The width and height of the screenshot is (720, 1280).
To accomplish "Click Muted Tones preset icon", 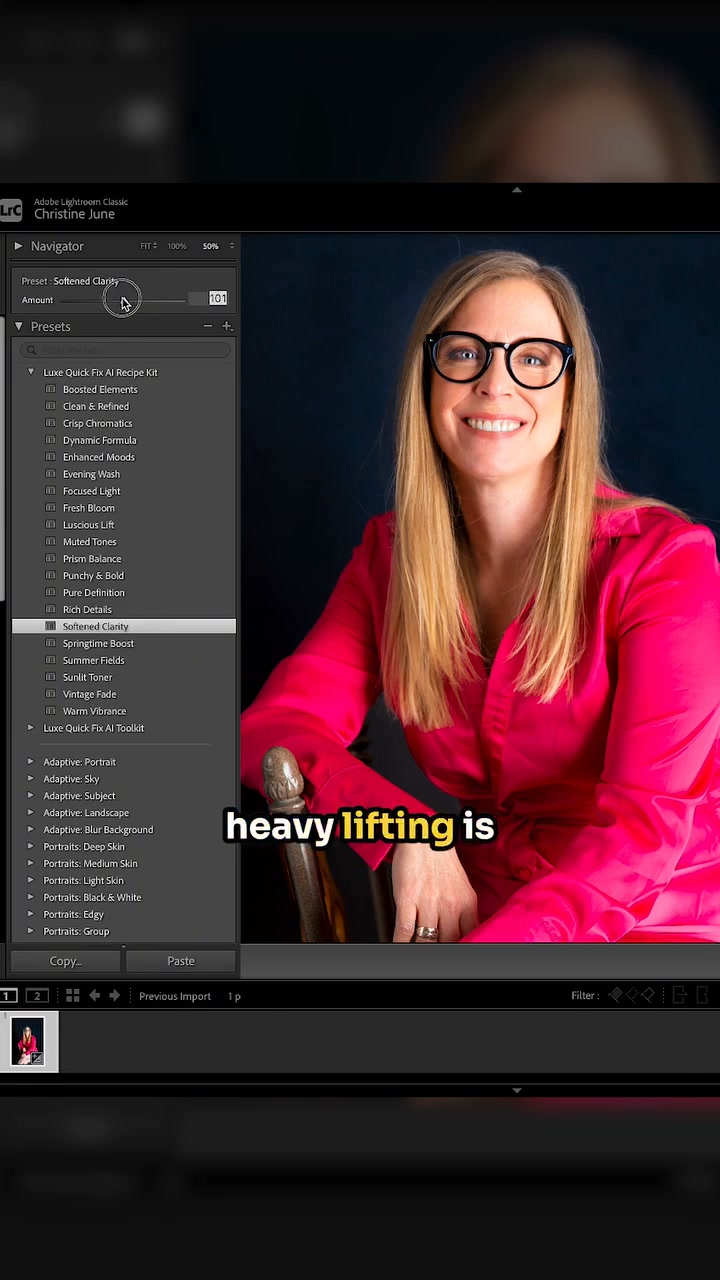I will tap(51, 542).
